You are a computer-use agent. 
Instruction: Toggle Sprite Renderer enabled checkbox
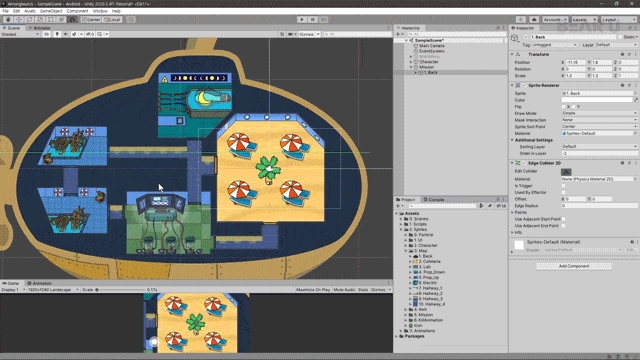coord(524,85)
